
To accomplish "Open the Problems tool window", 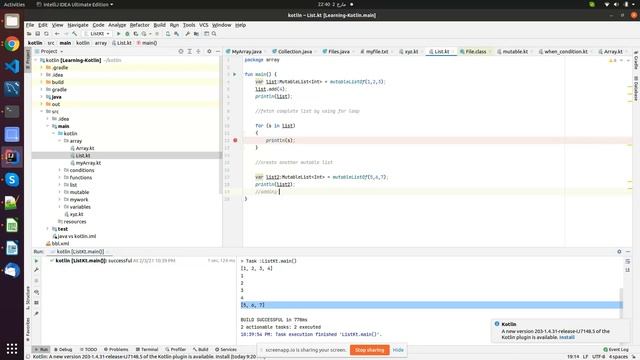I will 116,349.
